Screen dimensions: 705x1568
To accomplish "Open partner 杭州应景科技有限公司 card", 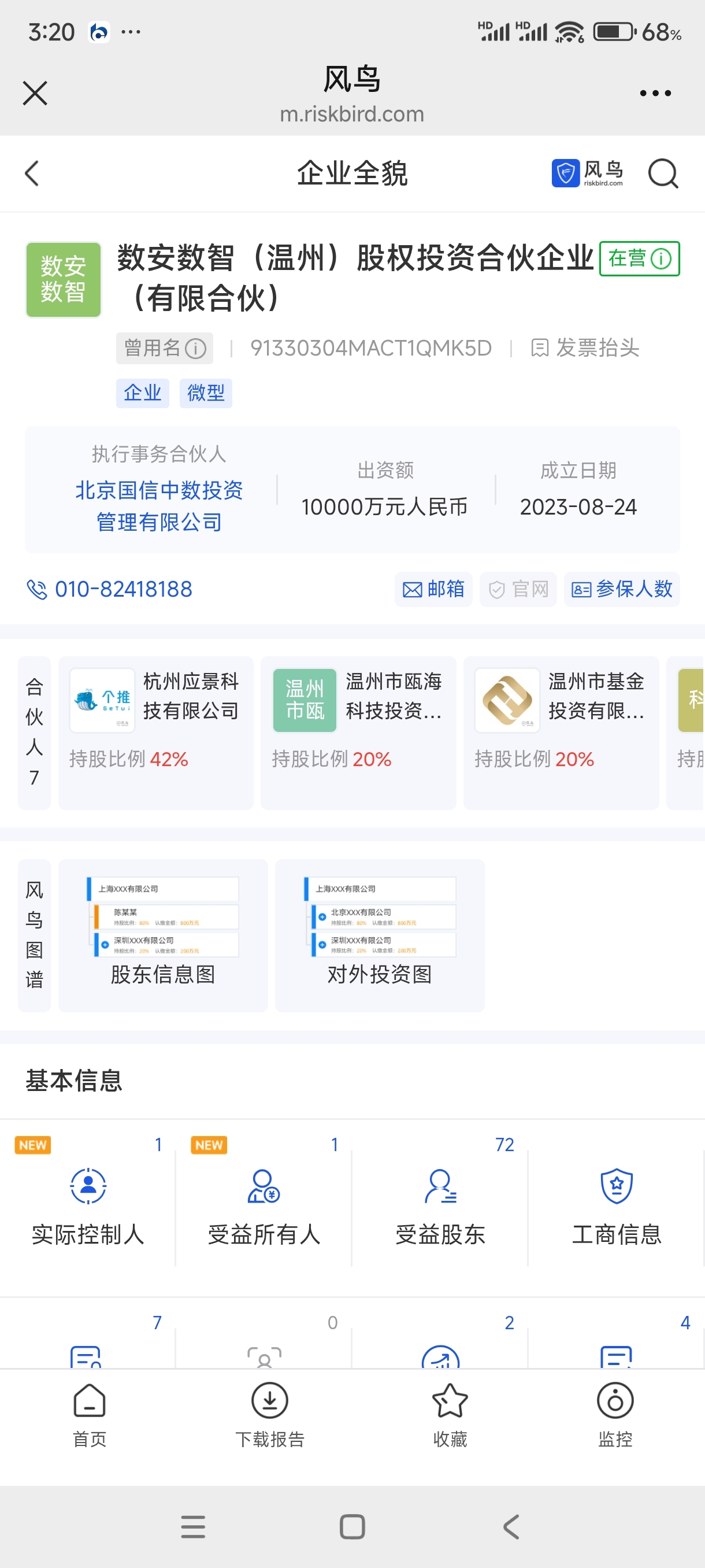I will coord(155,733).
